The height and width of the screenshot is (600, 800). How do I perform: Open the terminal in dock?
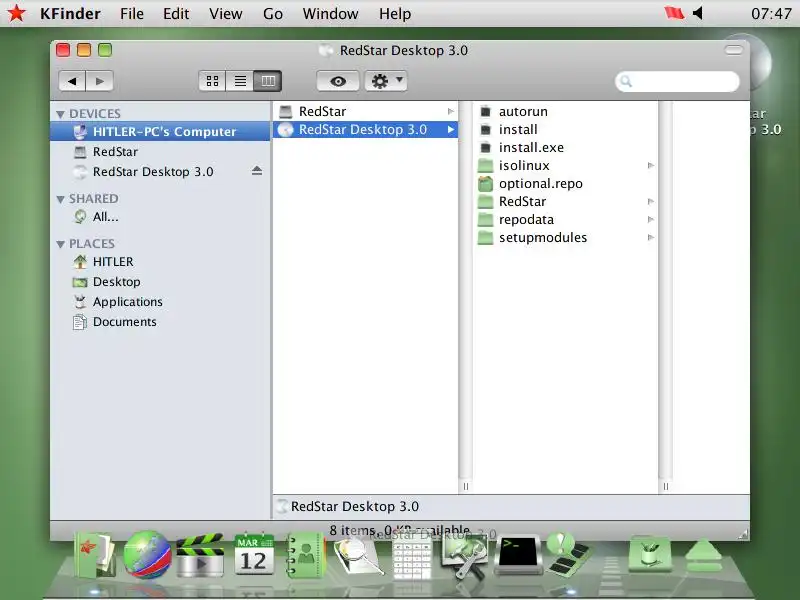(x=518, y=555)
